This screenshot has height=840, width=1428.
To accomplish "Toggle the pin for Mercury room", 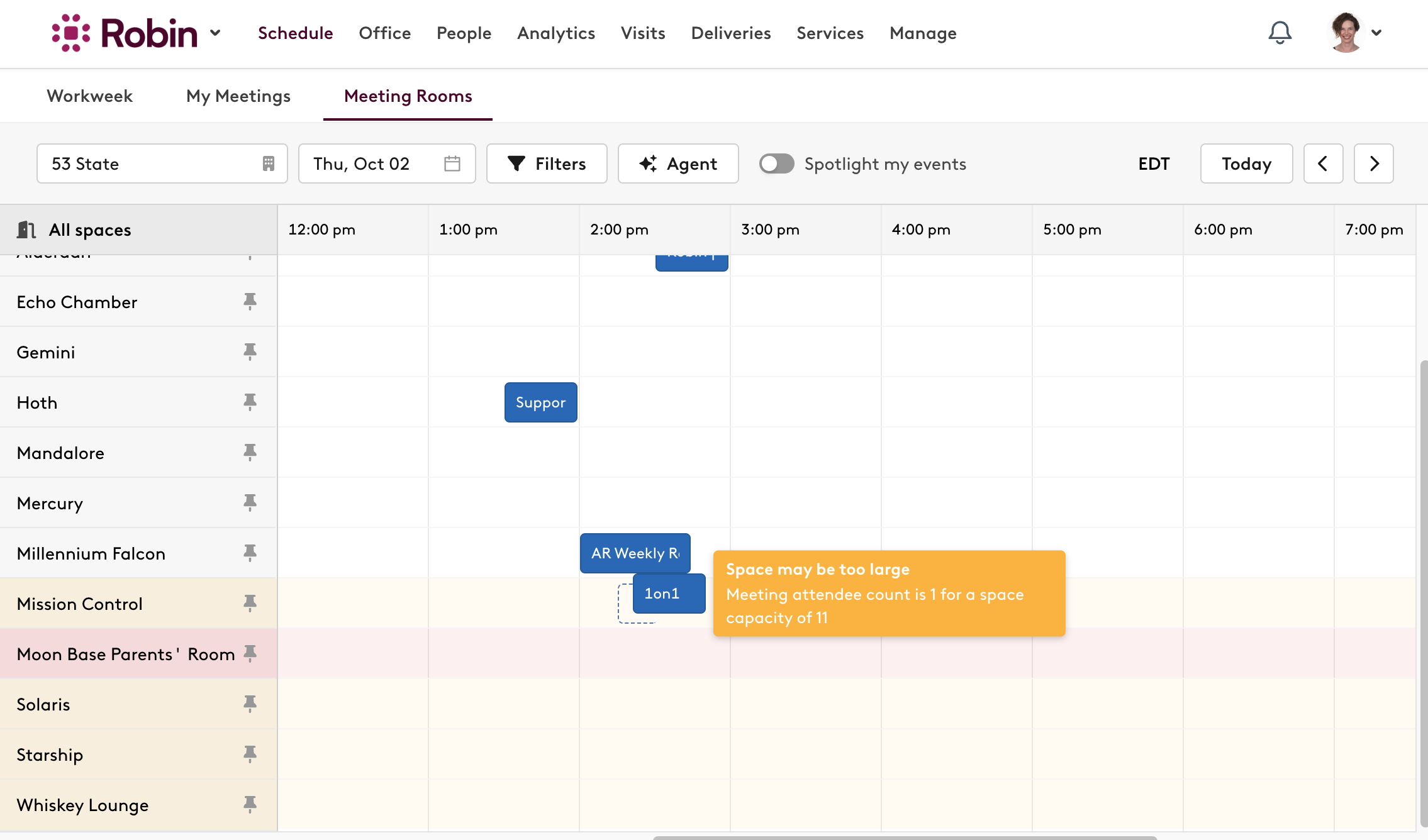I will click(250, 502).
